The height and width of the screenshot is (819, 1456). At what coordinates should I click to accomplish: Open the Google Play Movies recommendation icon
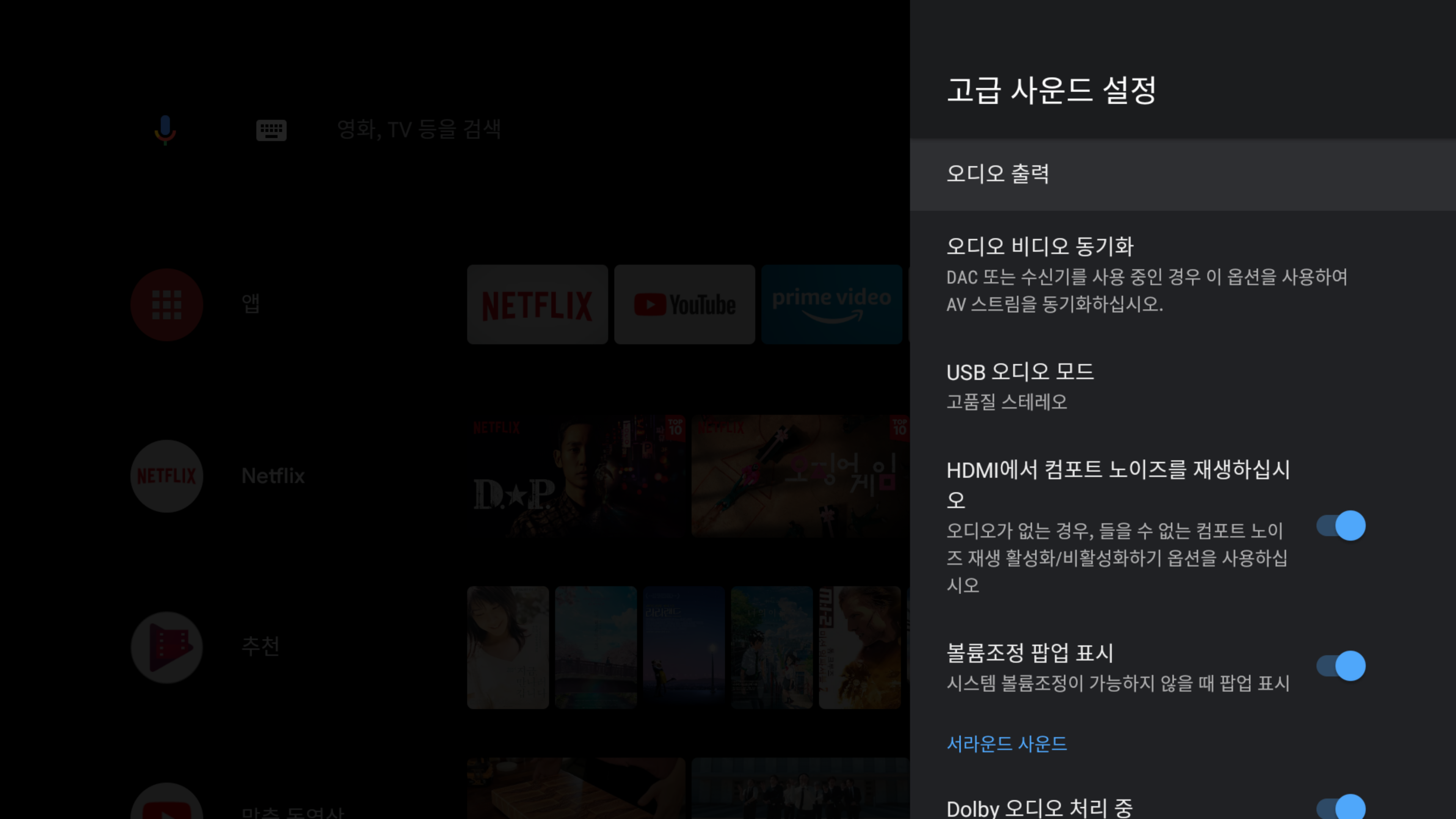click(167, 647)
